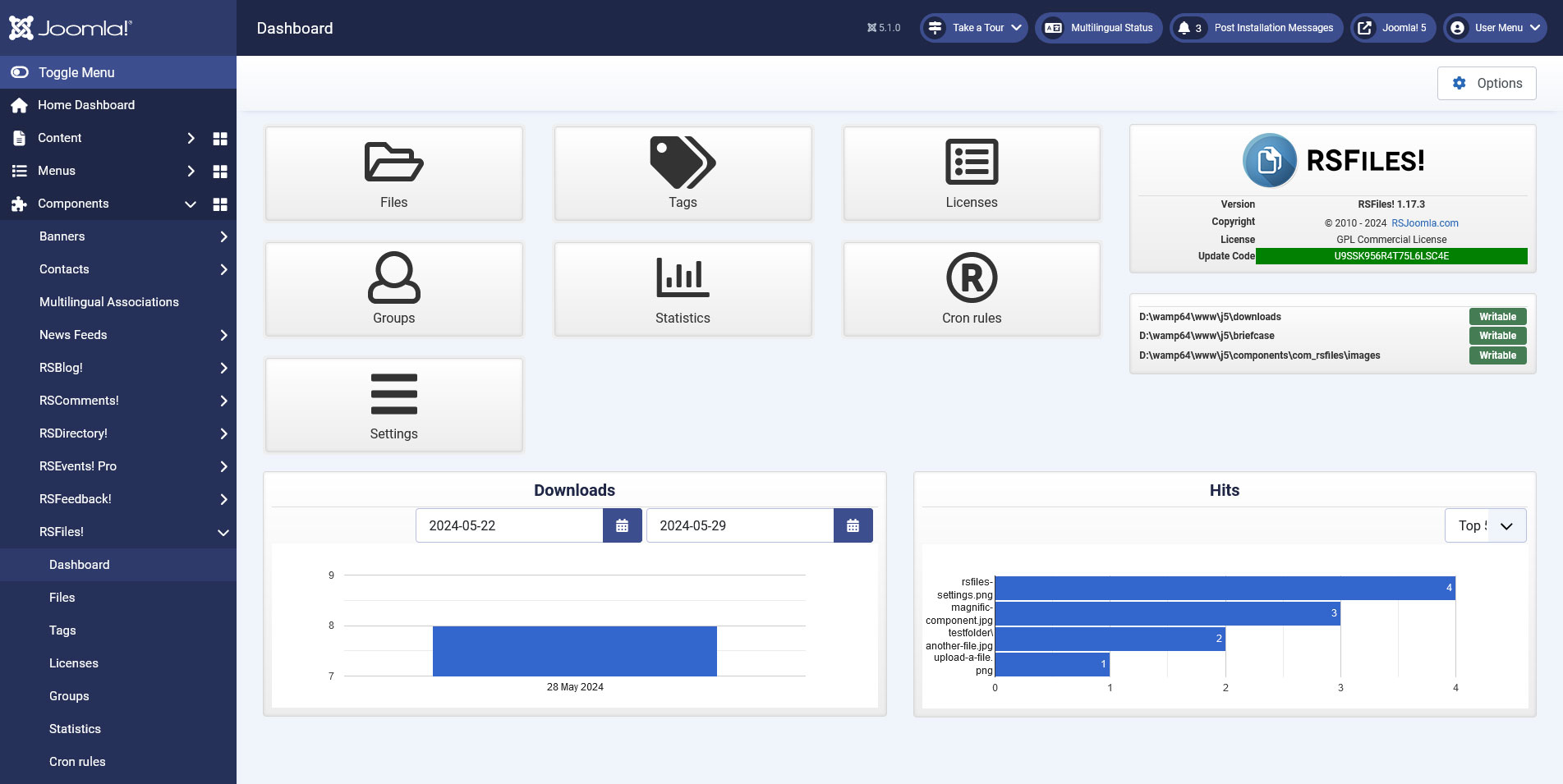Click the Options gear icon

pyautogui.click(x=1459, y=83)
